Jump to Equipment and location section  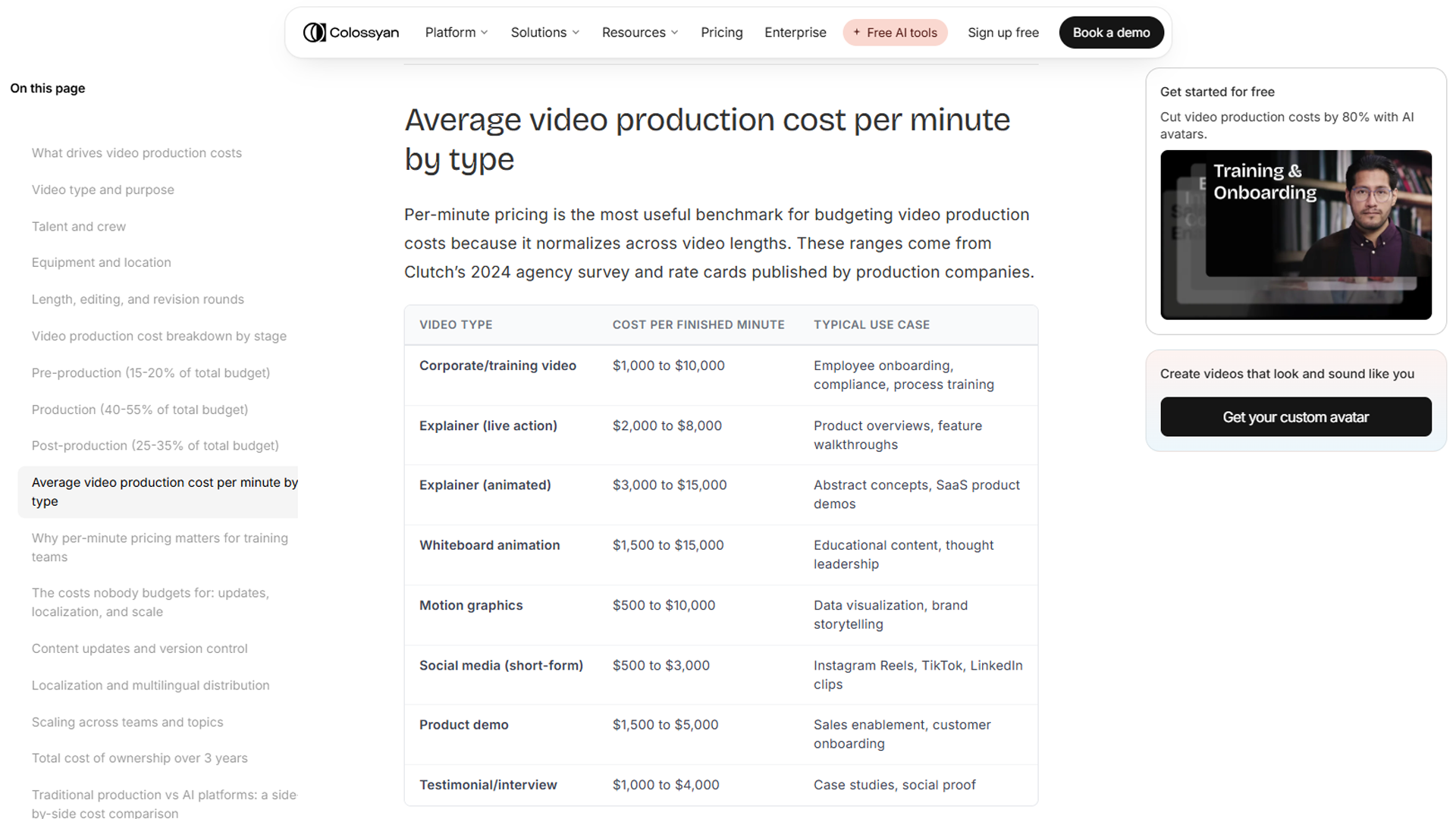pyautogui.click(x=101, y=262)
